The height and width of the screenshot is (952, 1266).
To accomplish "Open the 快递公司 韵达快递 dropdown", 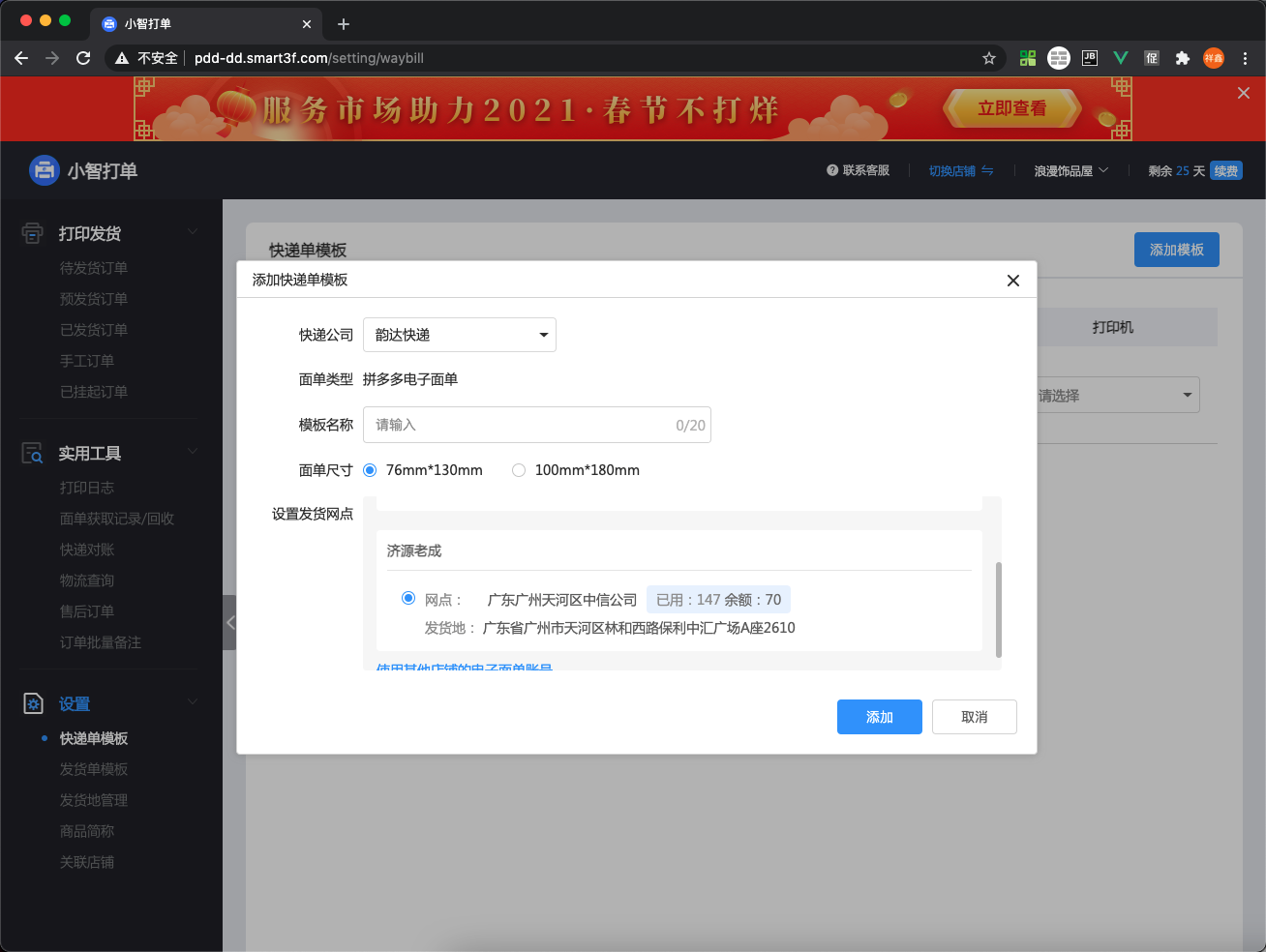I will pos(460,335).
